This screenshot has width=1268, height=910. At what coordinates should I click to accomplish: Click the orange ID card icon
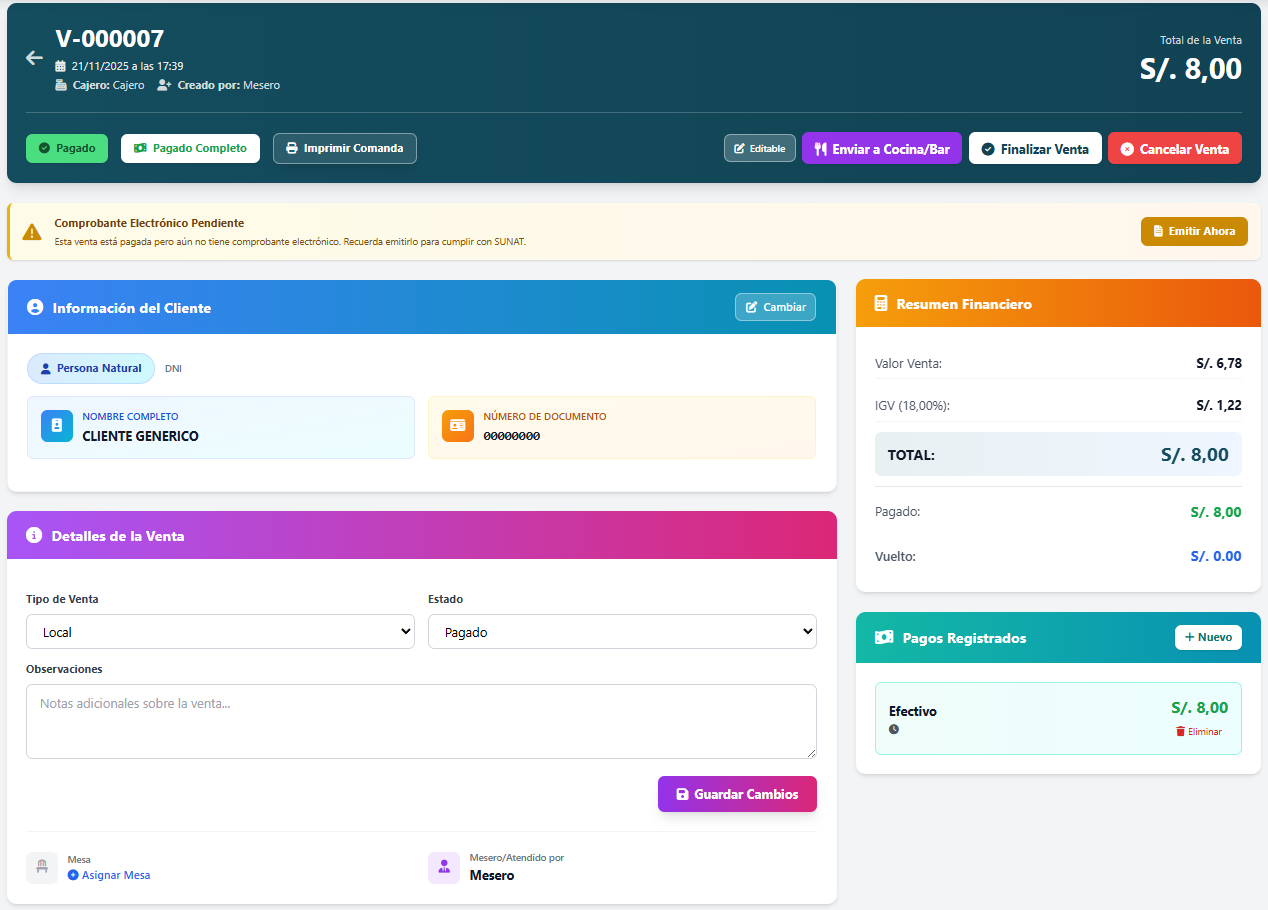(458, 426)
